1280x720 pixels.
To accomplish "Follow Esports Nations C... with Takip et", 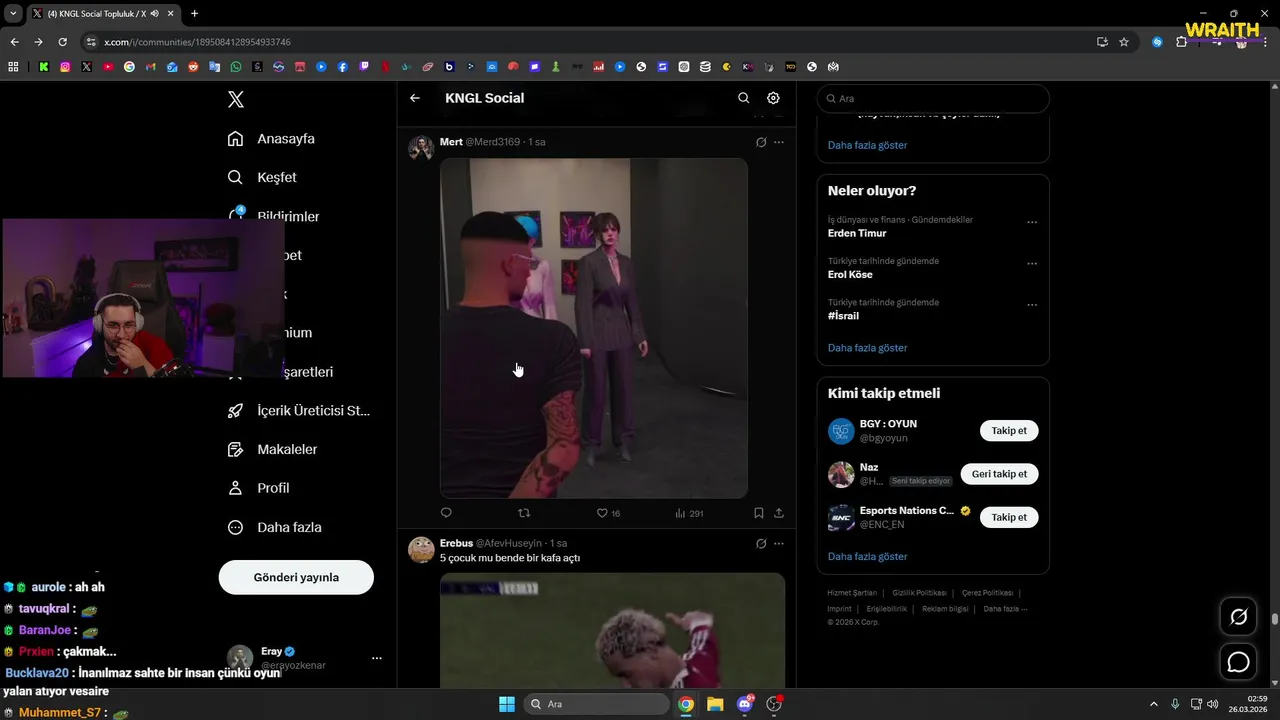I will (1009, 517).
